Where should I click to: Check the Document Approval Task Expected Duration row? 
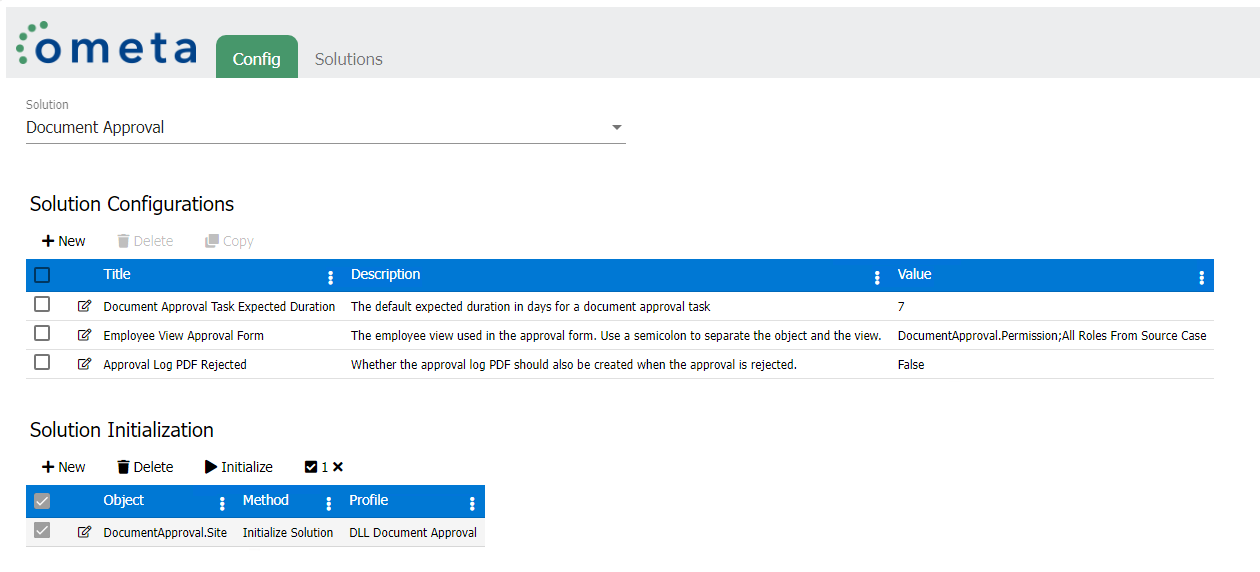[x=42, y=304]
